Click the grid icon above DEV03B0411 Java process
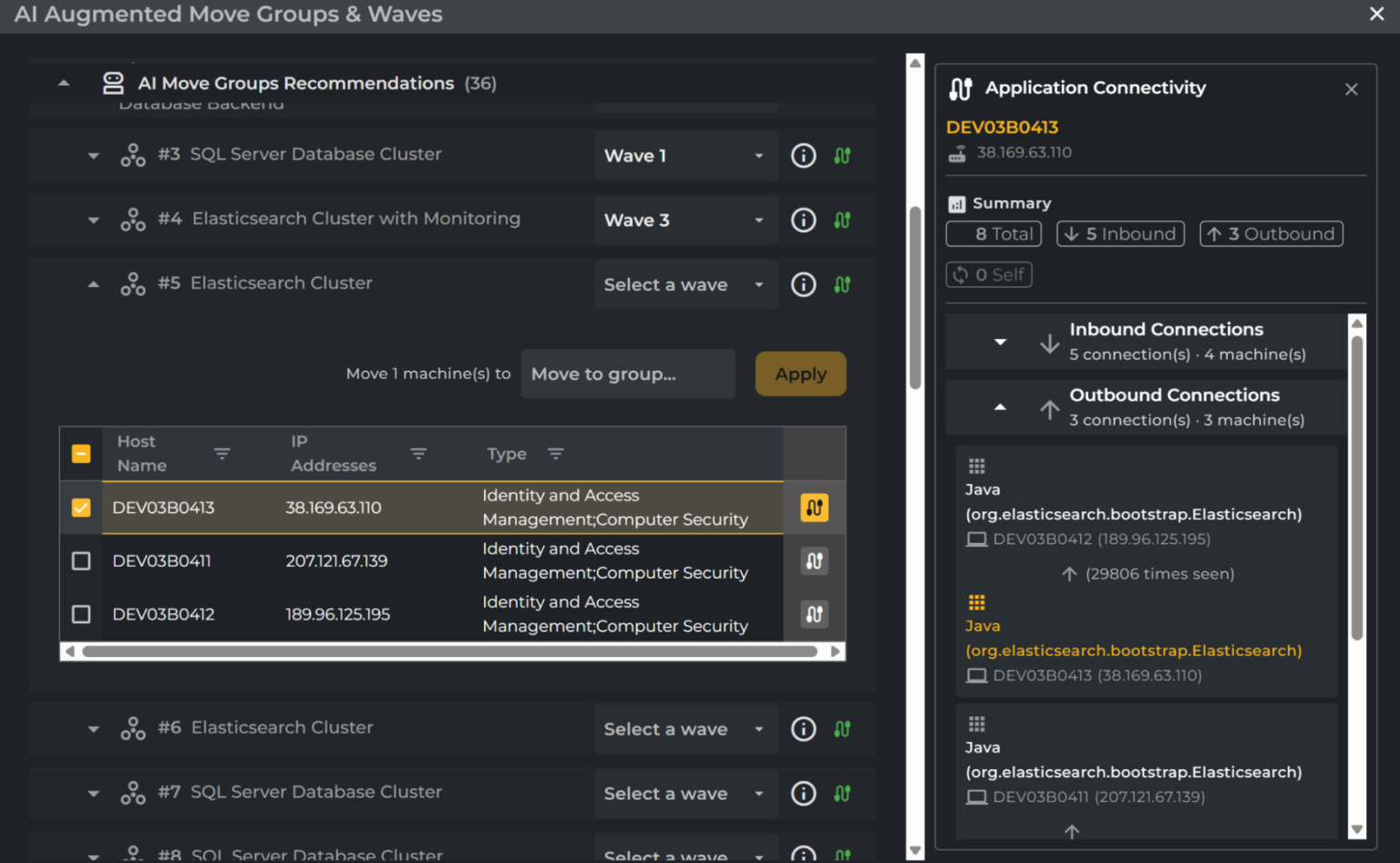The width and height of the screenshot is (1400, 863). pos(977,724)
